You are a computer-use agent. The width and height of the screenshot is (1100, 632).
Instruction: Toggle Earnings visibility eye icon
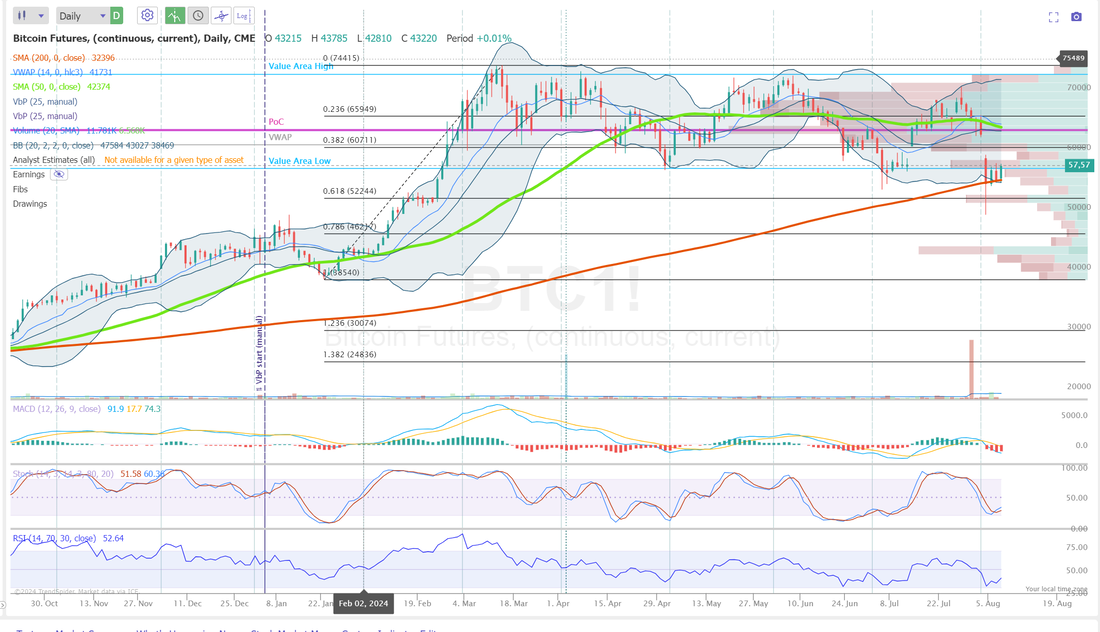point(59,175)
